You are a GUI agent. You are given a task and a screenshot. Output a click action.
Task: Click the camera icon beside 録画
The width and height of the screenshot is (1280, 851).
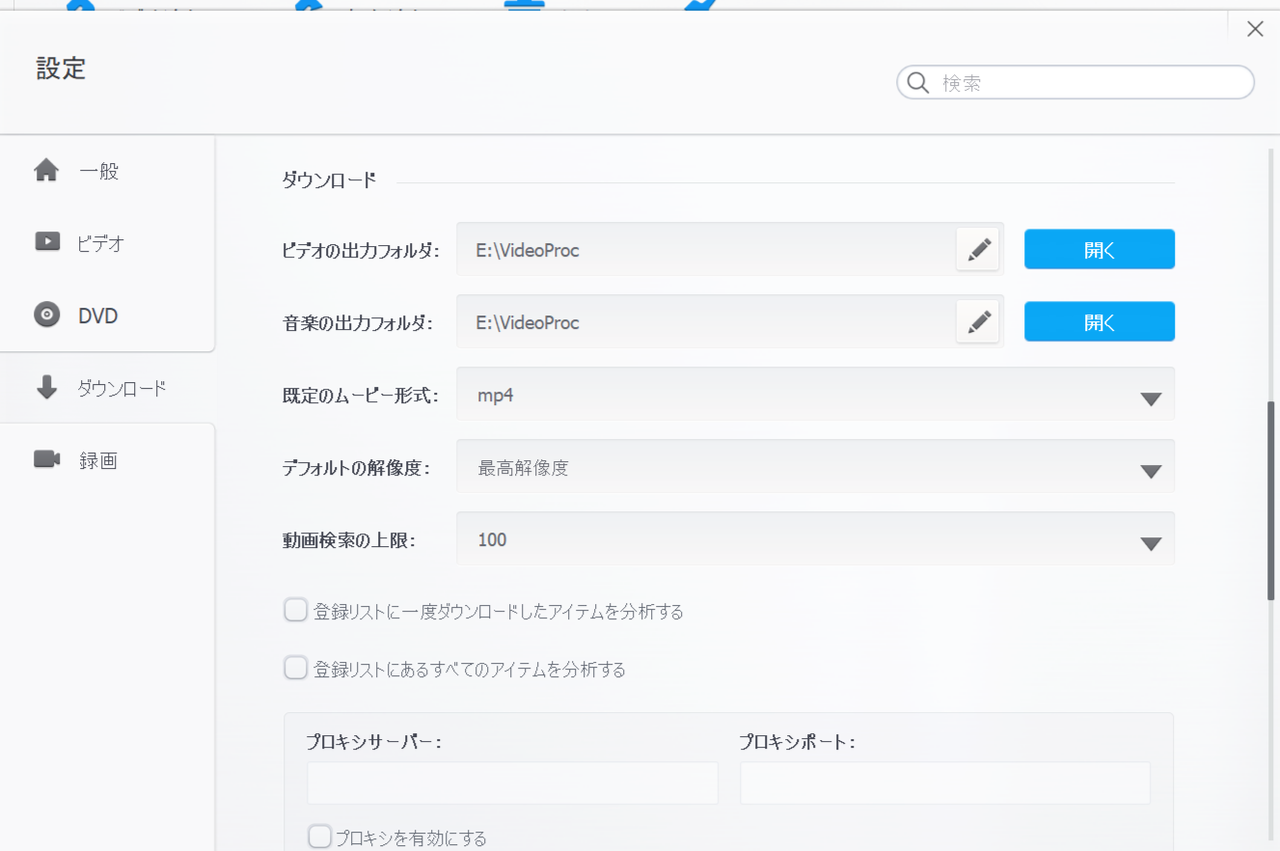coord(47,459)
